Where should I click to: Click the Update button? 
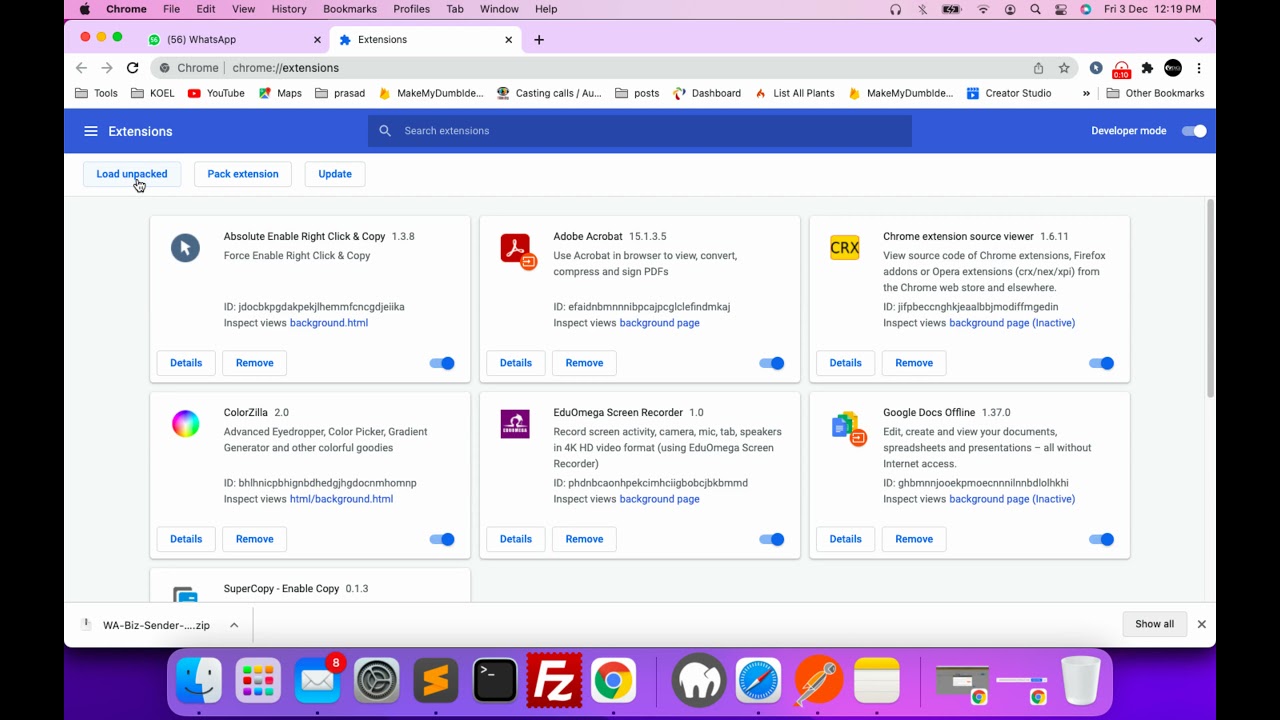coord(335,174)
